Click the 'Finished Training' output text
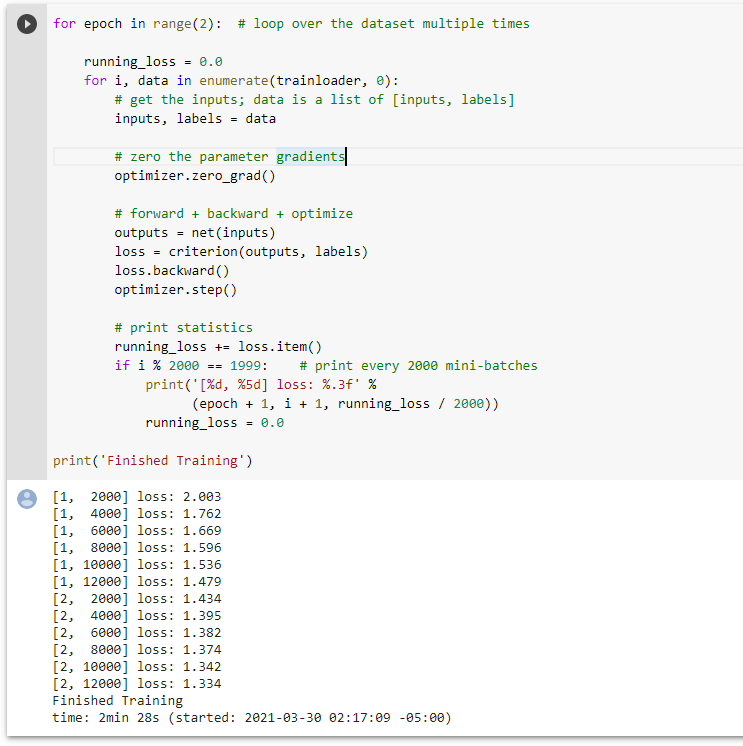The height and width of the screenshot is (746, 743). coord(117,701)
